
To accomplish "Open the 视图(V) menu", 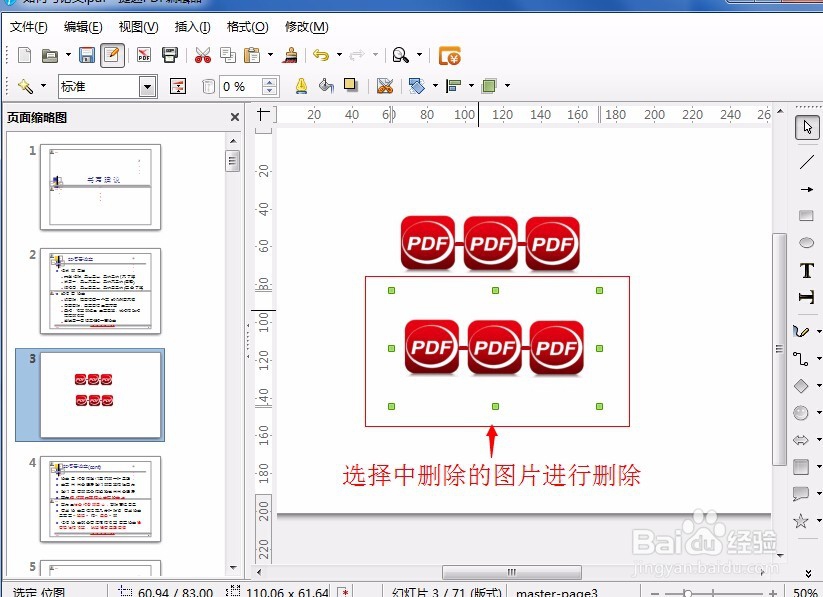I will tap(138, 27).
